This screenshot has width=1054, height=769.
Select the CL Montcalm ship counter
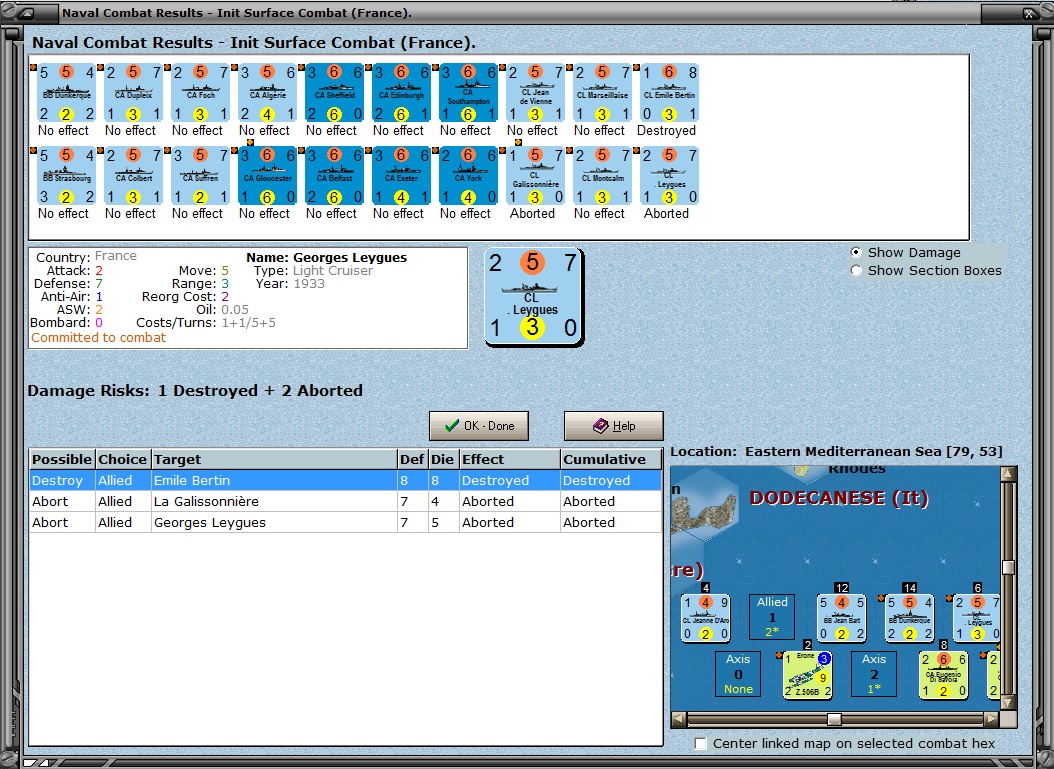pos(602,176)
